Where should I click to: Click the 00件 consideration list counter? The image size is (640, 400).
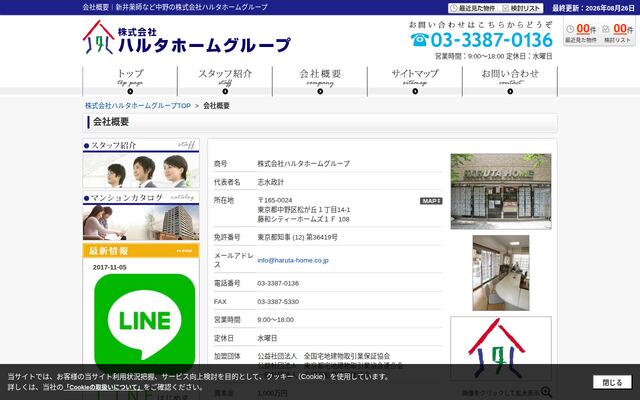coord(618,33)
